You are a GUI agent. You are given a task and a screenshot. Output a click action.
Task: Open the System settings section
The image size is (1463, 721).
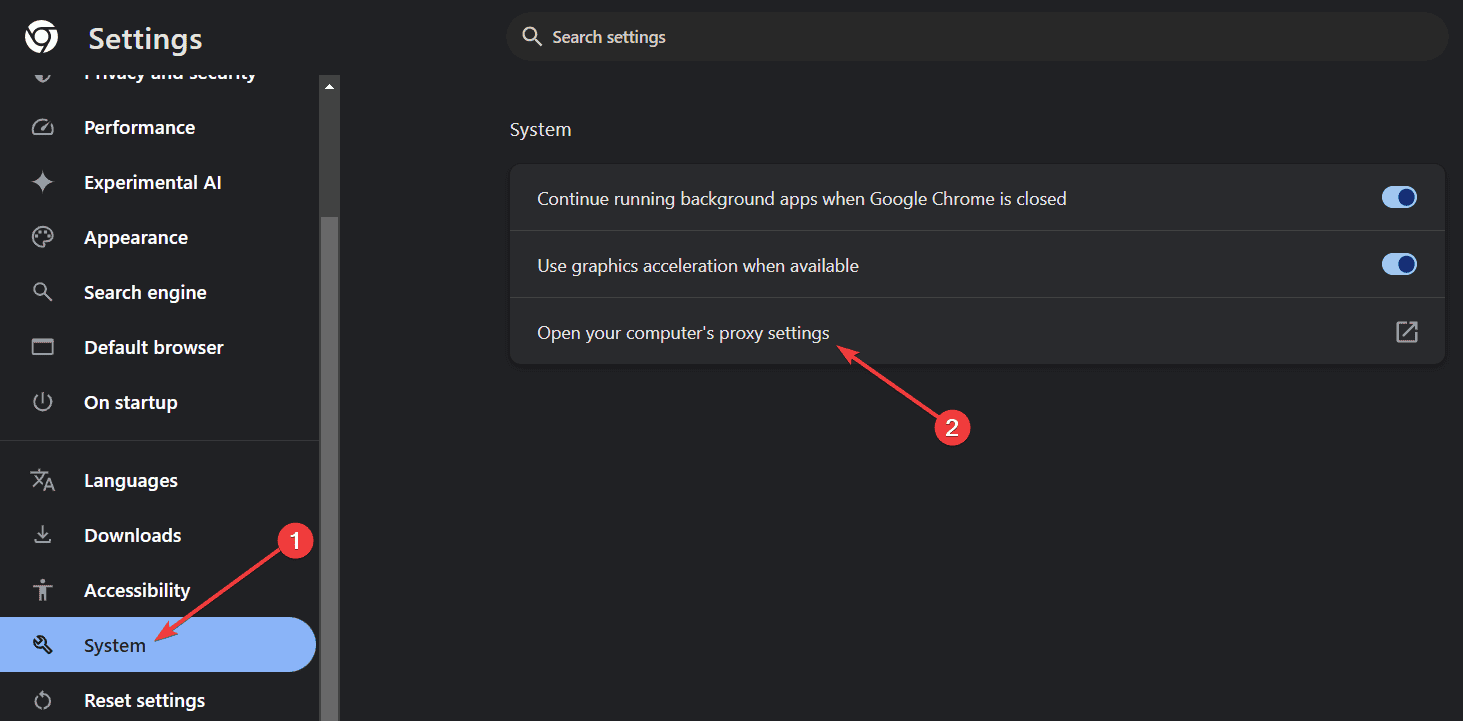[114, 645]
